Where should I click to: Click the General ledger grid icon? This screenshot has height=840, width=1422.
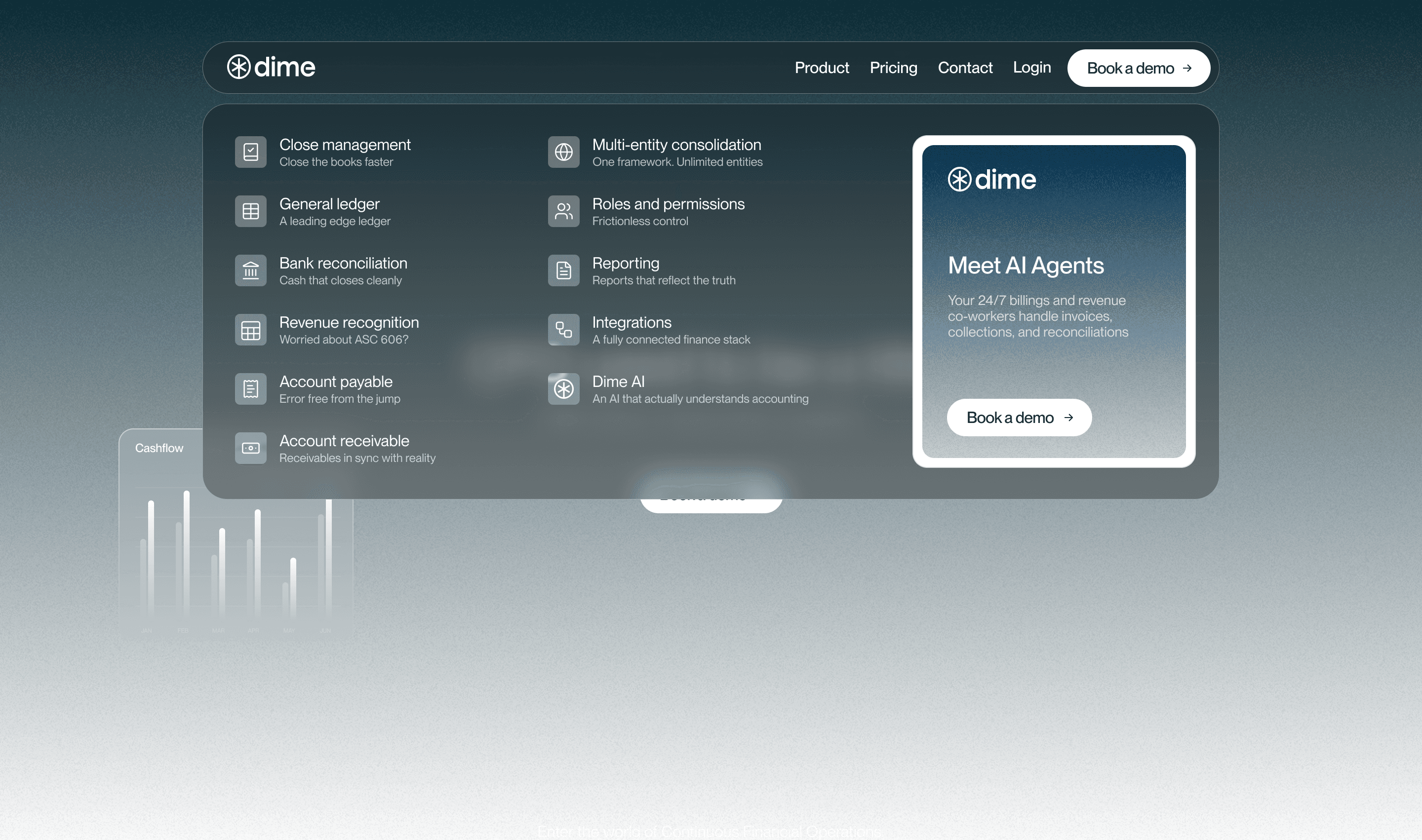pyautogui.click(x=250, y=211)
